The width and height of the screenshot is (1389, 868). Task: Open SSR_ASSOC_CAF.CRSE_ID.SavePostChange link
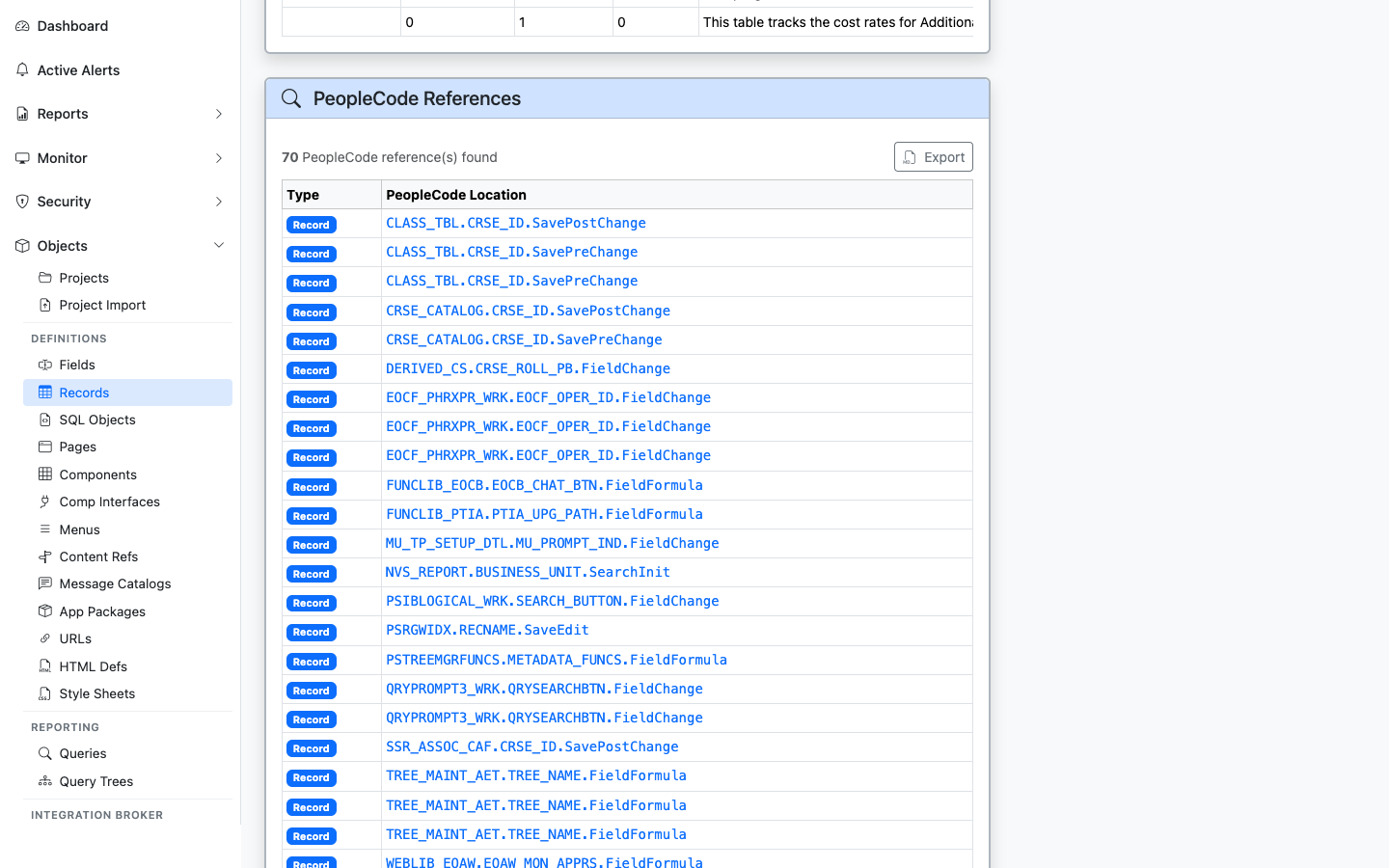pos(532,746)
